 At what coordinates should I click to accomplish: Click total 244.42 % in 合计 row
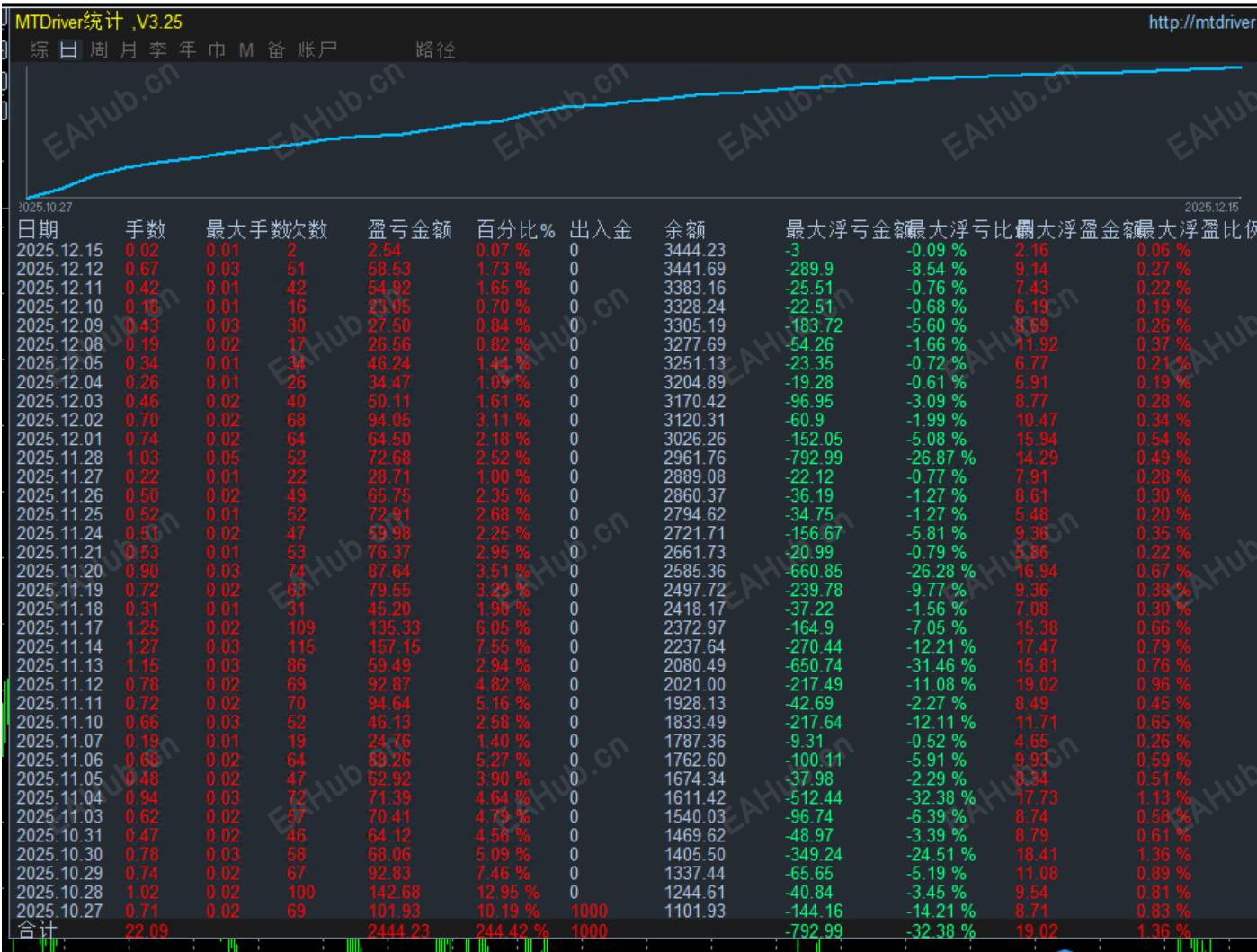pyautogui.click(x=513, y=931)
